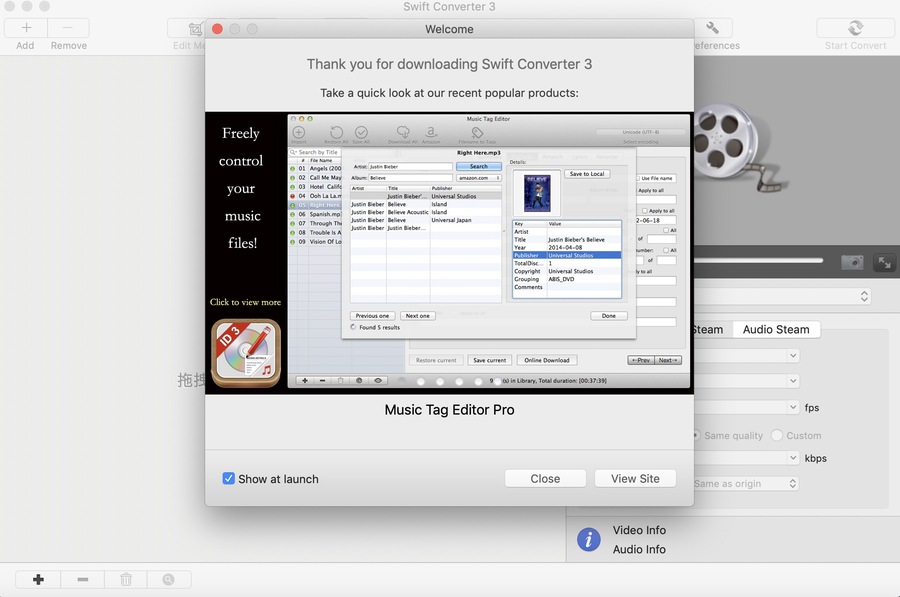Image resolution: width=900 pixels, height=597 pixels.
Task: Switch to the Audio Steam tab
Action: (776, 329)
